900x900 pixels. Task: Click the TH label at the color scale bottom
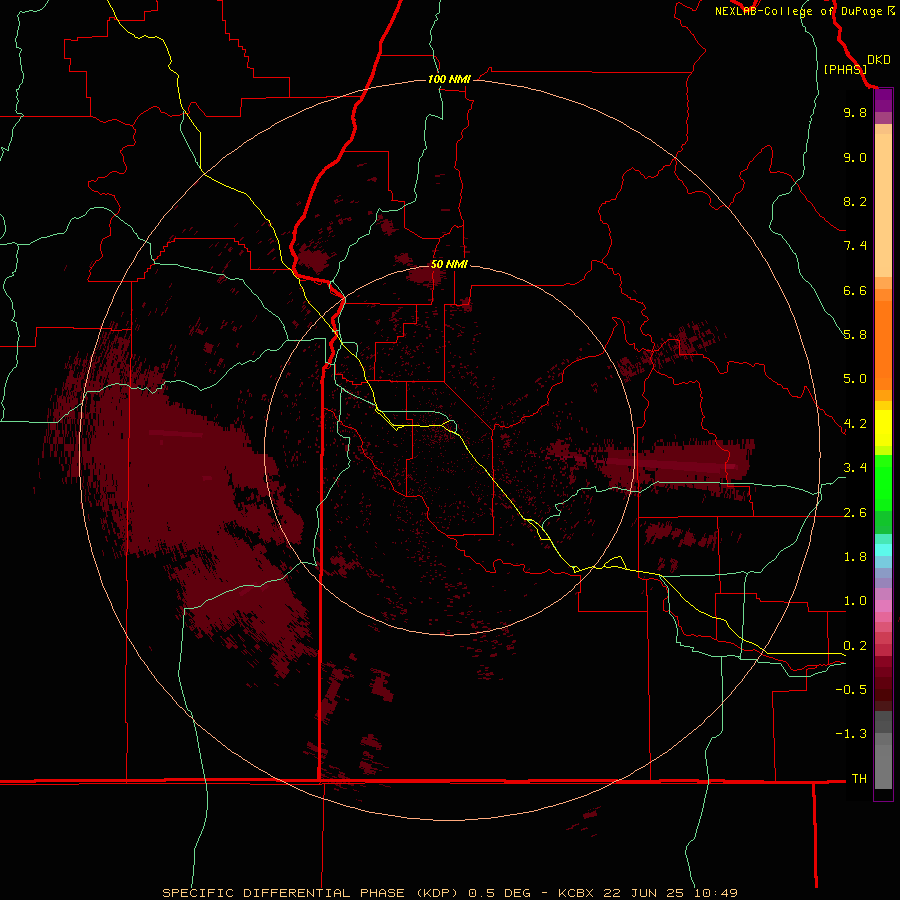pyautogui.click(x=859, y=779)
